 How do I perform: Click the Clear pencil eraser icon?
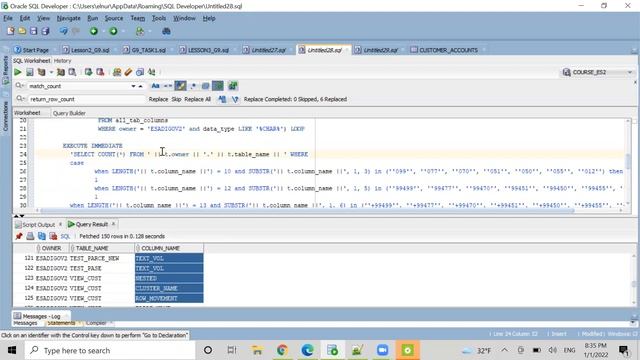128,72
